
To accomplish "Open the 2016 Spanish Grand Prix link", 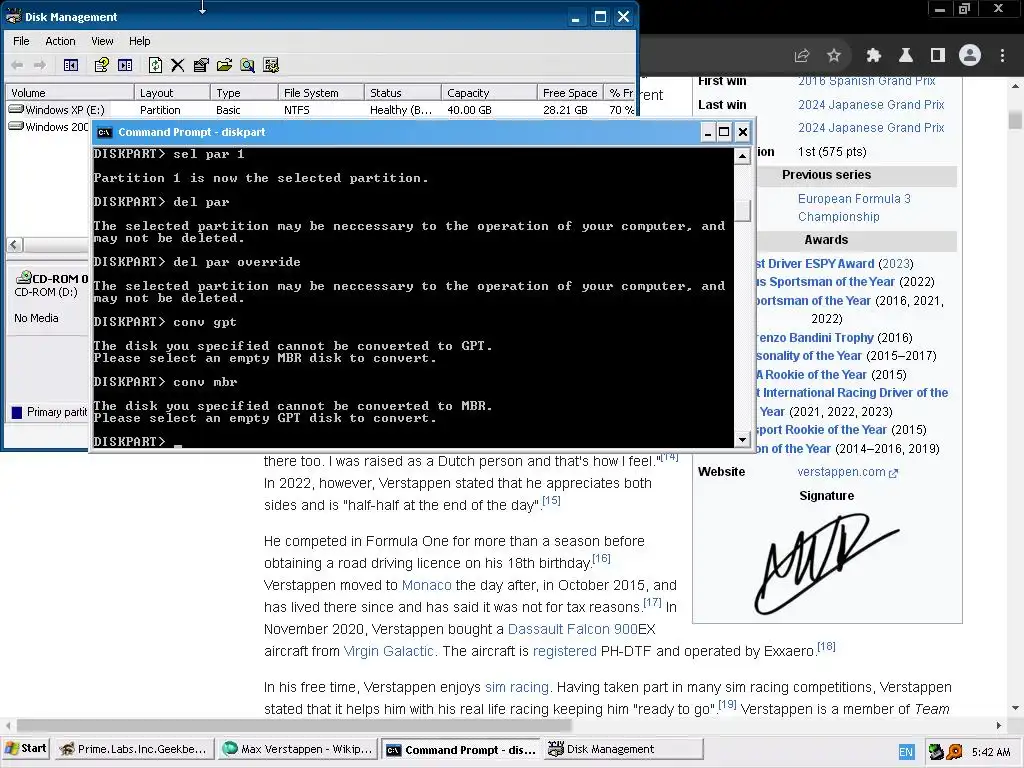I will click(867, 81).
